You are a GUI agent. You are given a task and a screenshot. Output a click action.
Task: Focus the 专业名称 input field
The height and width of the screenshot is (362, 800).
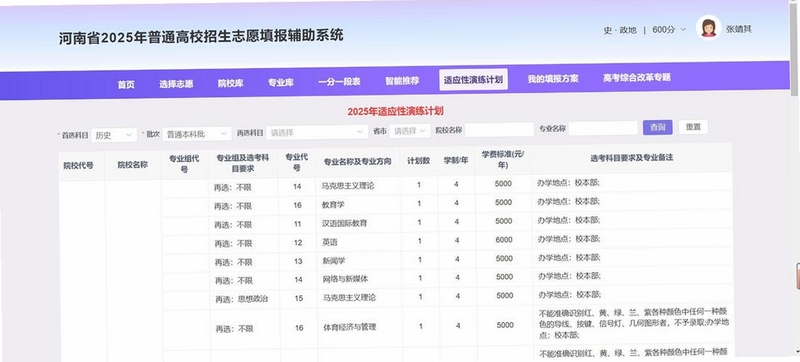click(x=603, y=128)
